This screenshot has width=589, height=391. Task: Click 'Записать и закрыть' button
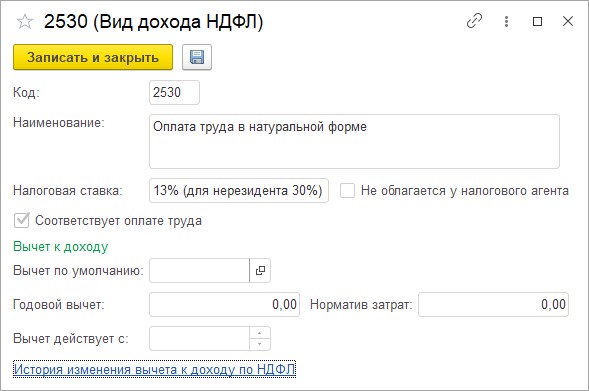tap(93, 57)
